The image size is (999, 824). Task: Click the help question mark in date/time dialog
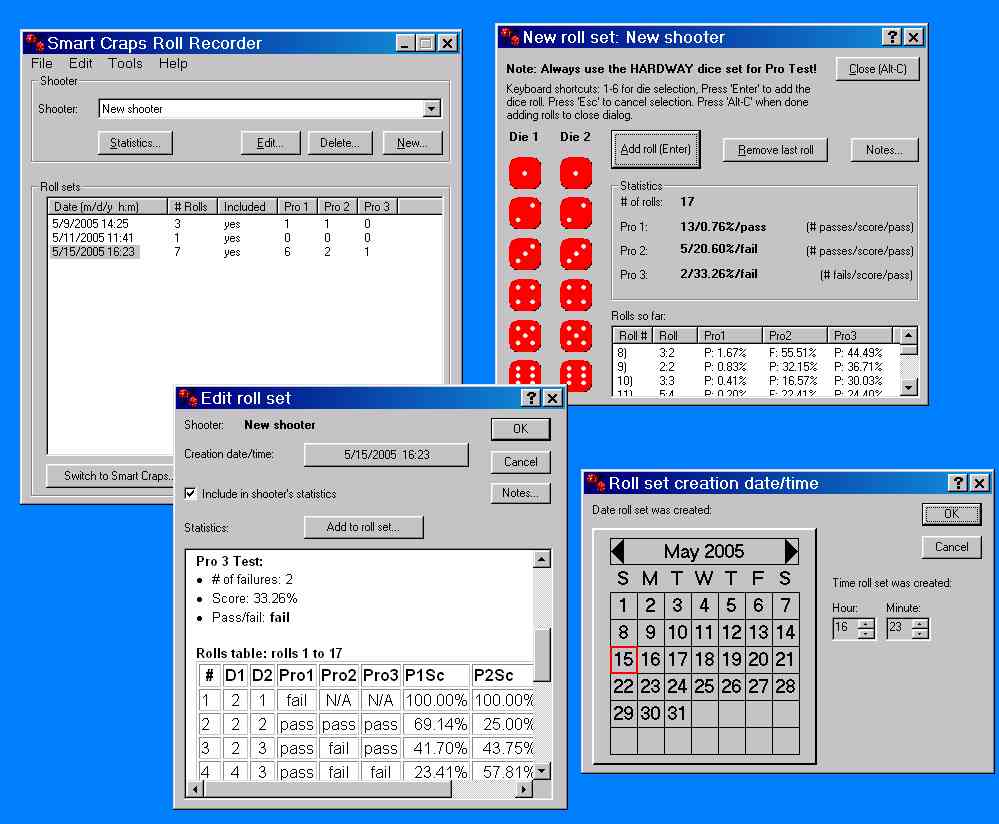(x=958, y=483)
